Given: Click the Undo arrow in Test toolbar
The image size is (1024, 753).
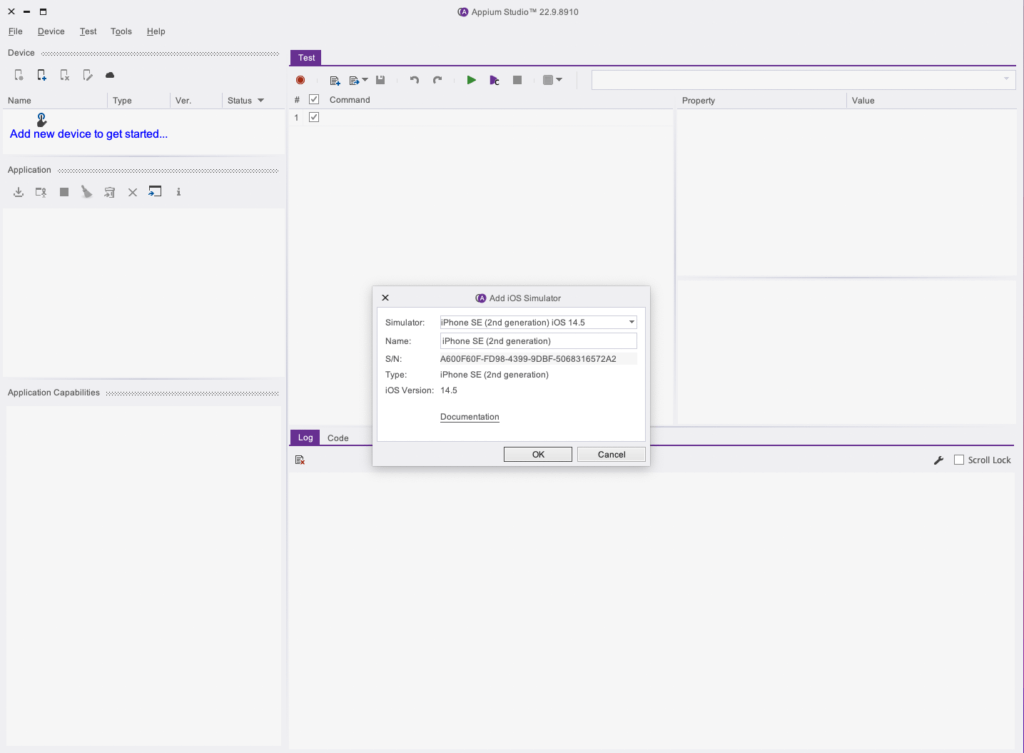Looking at the screenshot, I should (x=414, y=80).
